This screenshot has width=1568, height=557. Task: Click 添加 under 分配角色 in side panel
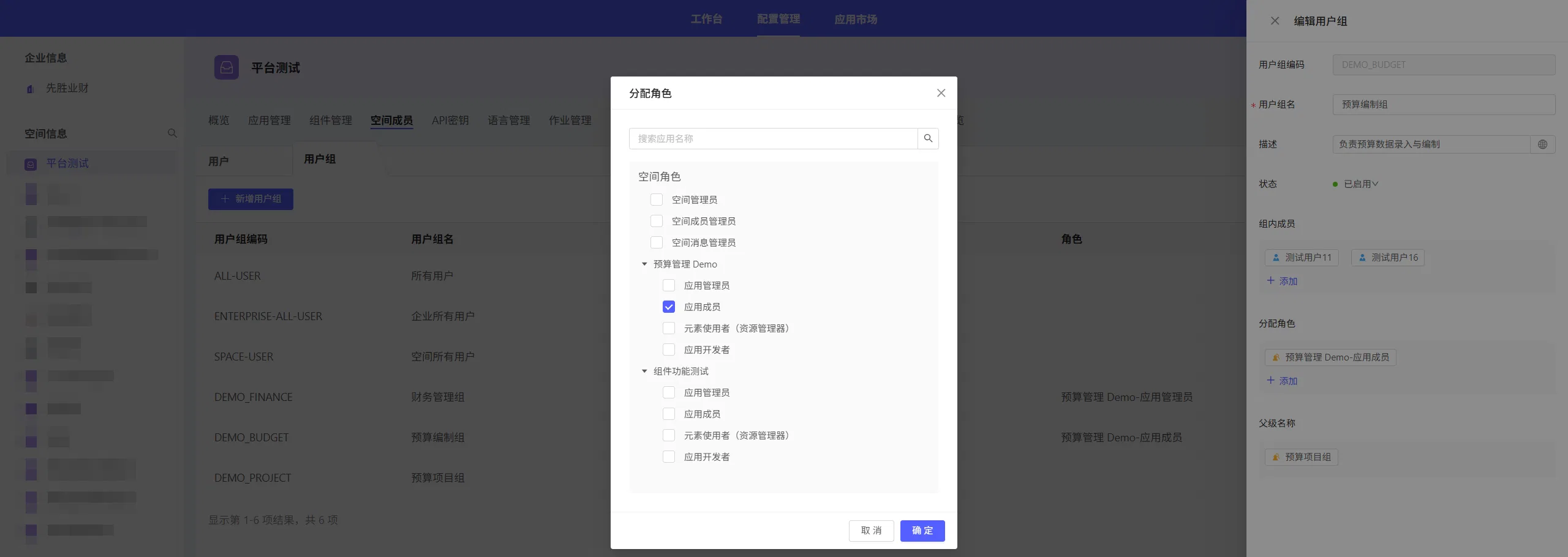tap(1282, 381)
